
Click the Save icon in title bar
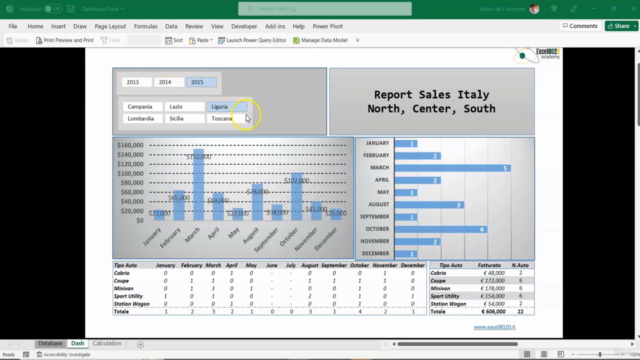click(71, 9)
